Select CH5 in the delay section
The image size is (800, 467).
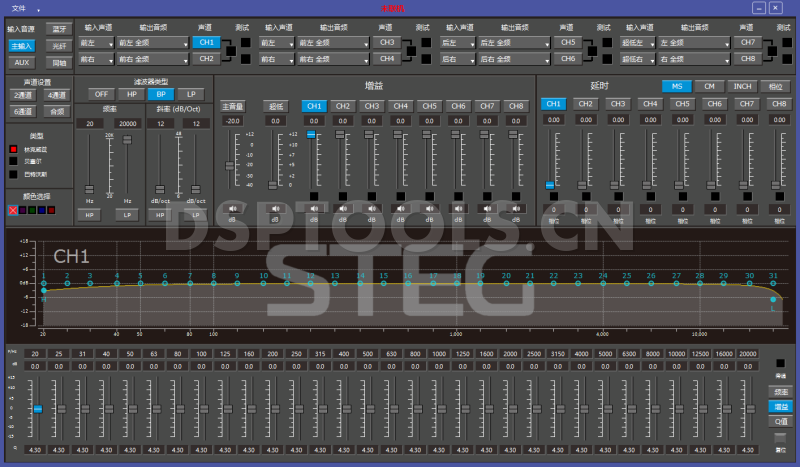pos(682,104)
